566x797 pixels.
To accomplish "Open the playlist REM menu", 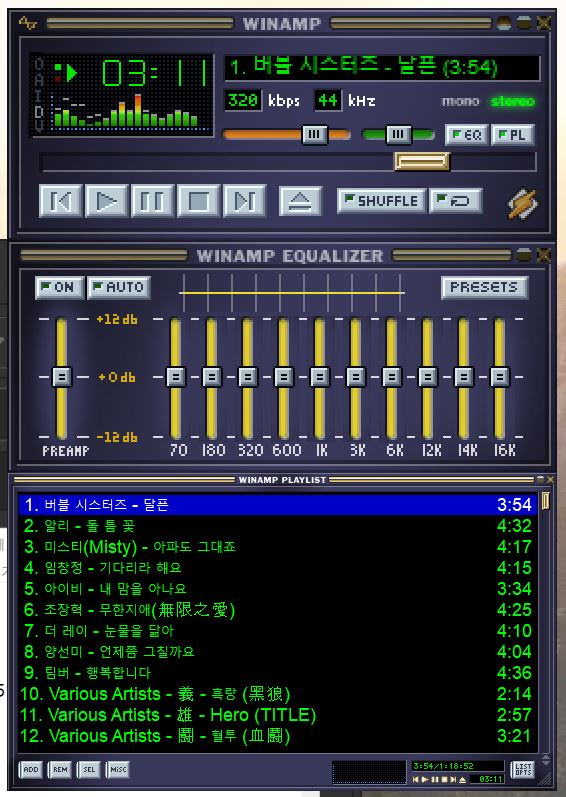I will tap(60, 770).
